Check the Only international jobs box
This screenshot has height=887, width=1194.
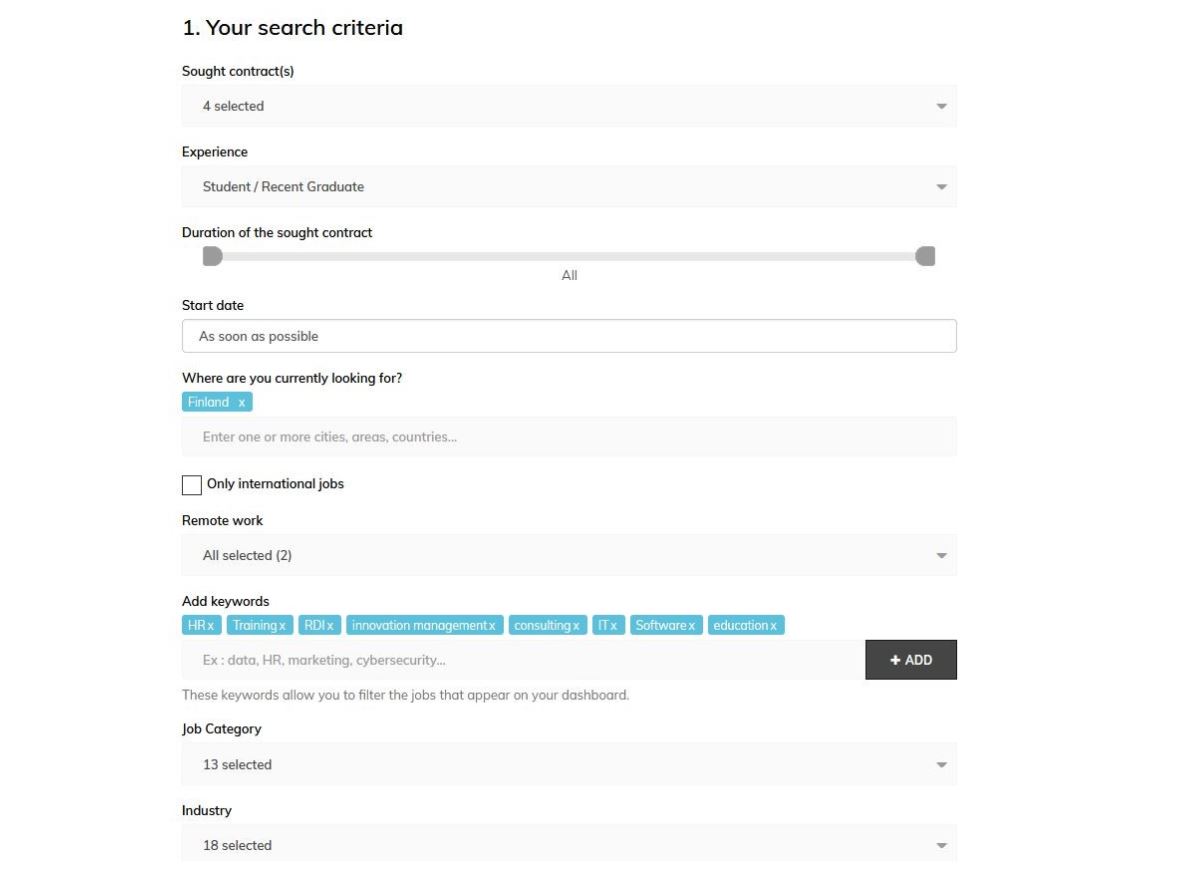click(192, 485)
